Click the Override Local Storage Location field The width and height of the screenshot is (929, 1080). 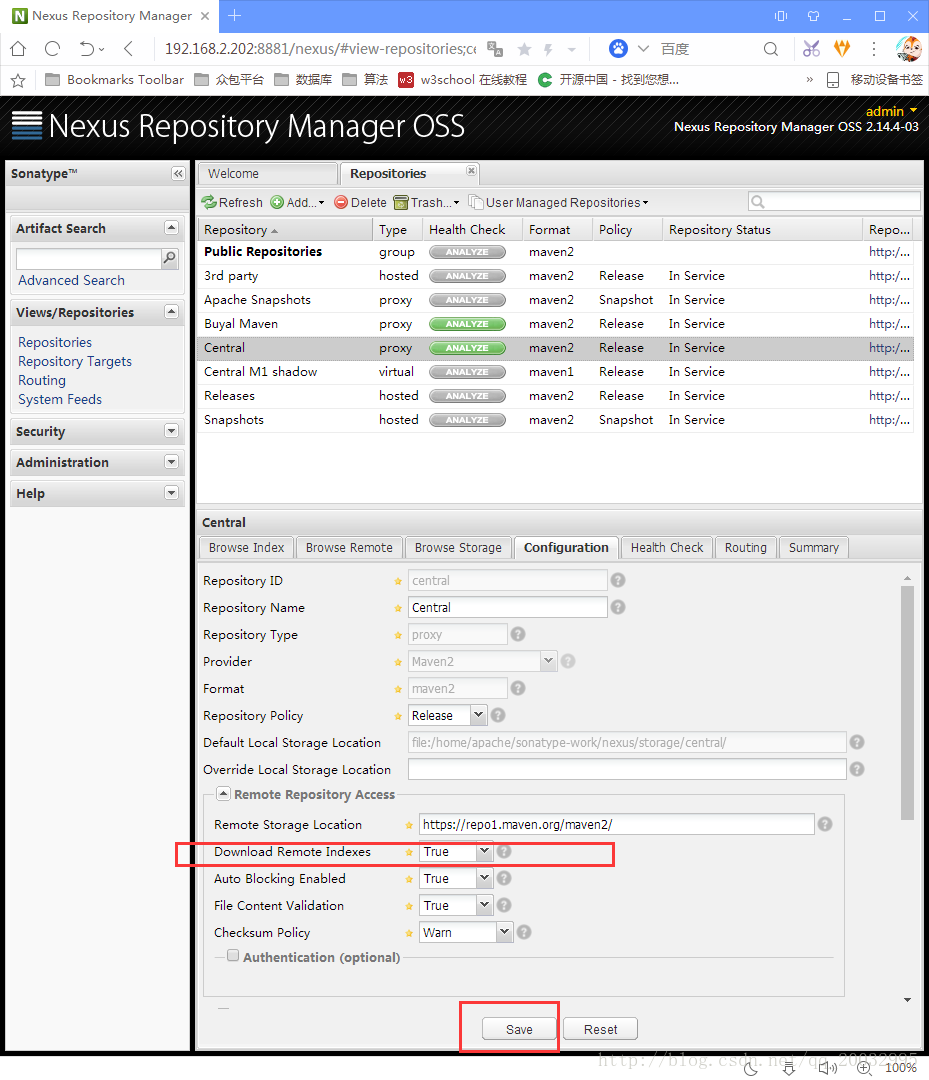pyautogui.click(x=627, y=769)
